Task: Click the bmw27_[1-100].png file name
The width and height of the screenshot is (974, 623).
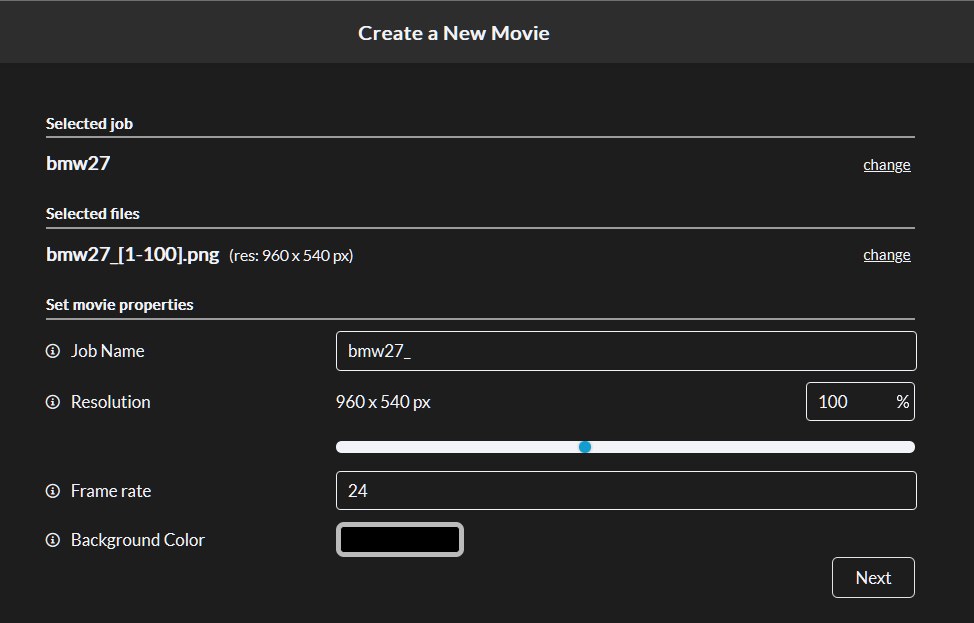Action: 132,255
